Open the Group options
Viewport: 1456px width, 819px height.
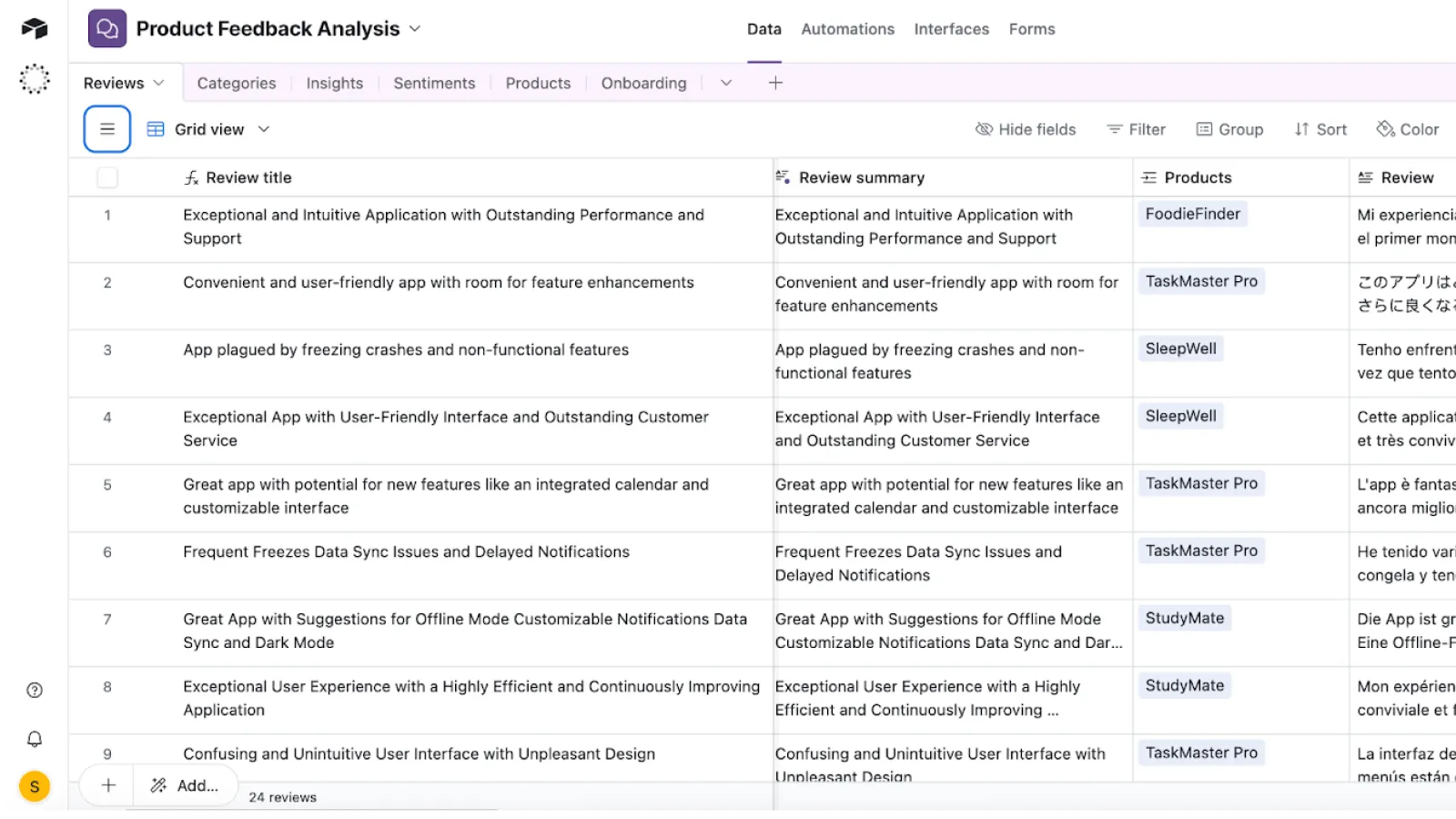coord(1229,129)
